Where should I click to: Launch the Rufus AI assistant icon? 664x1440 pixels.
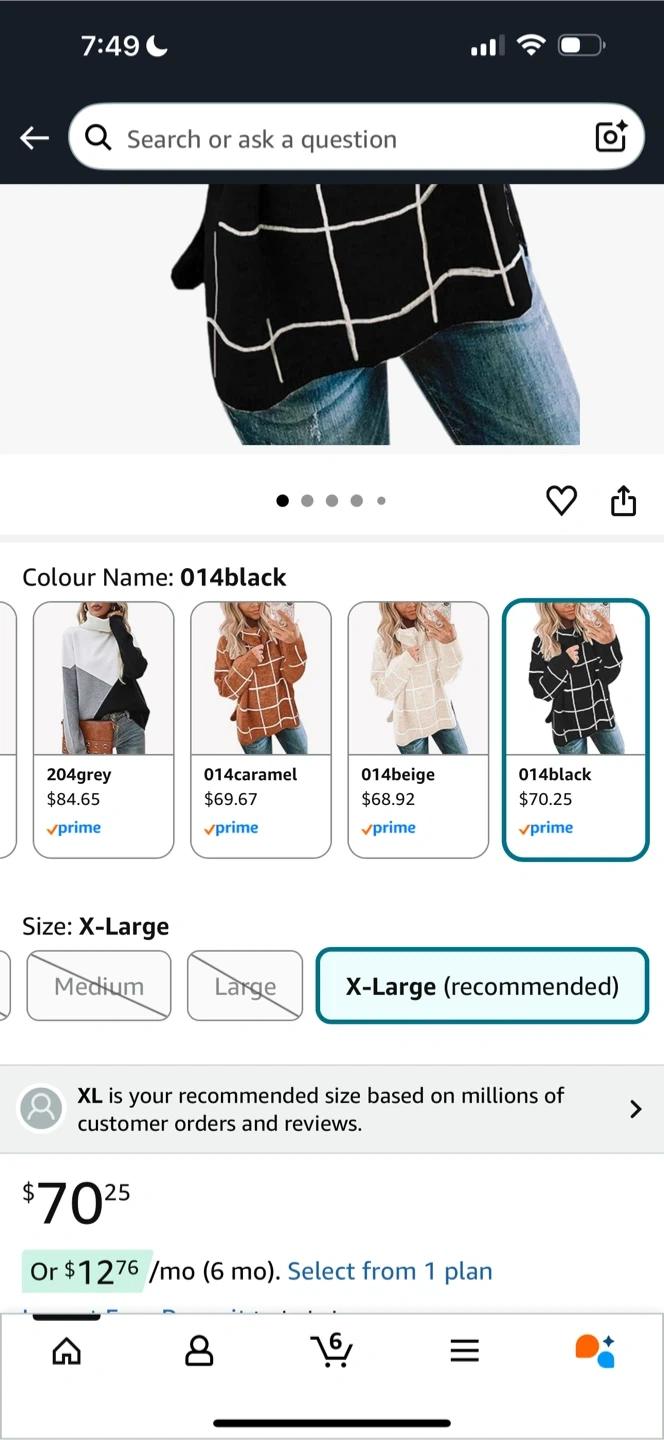point(595,1350)
